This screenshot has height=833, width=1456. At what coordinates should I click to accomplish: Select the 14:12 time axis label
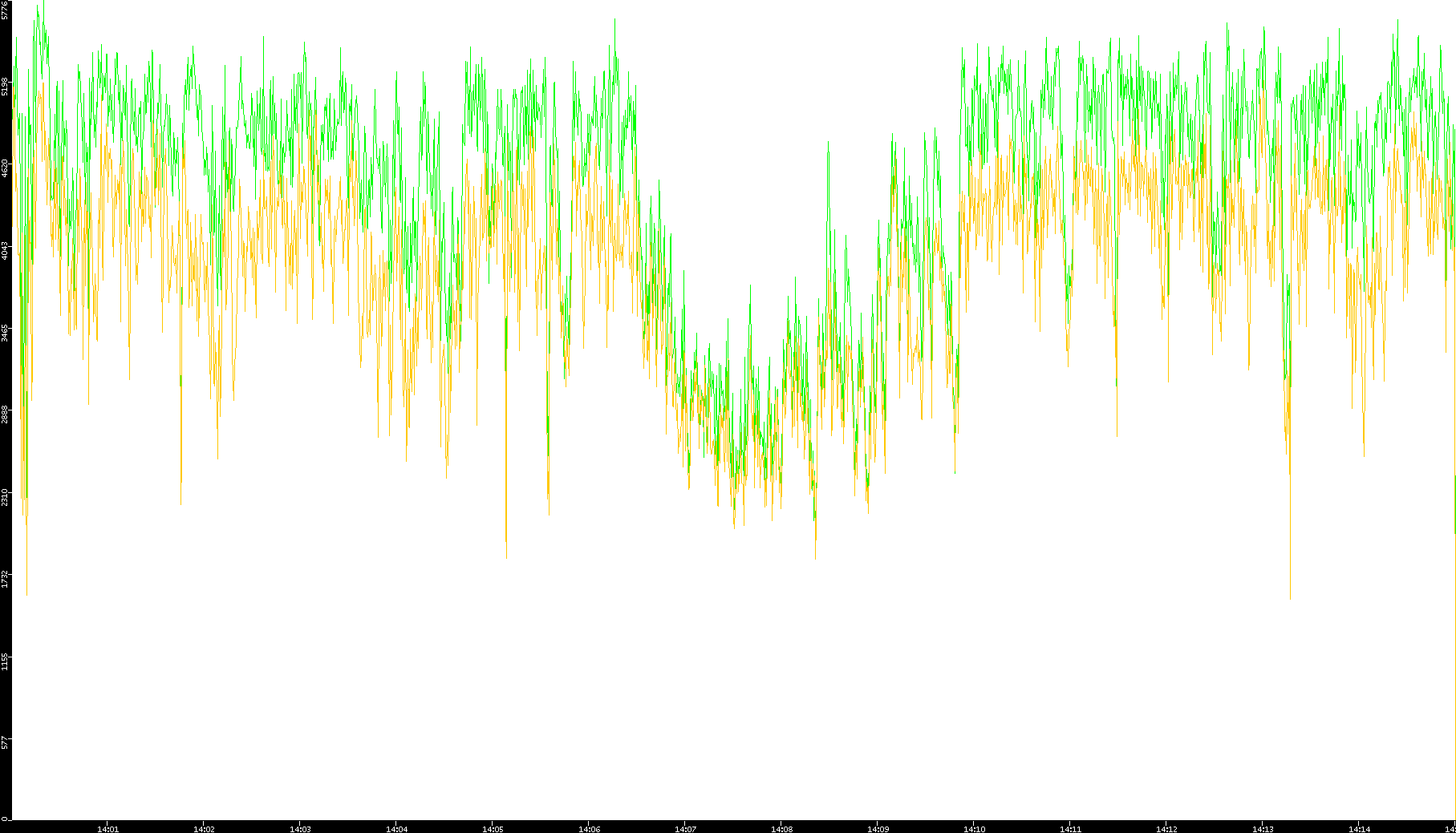[1166, 829]
